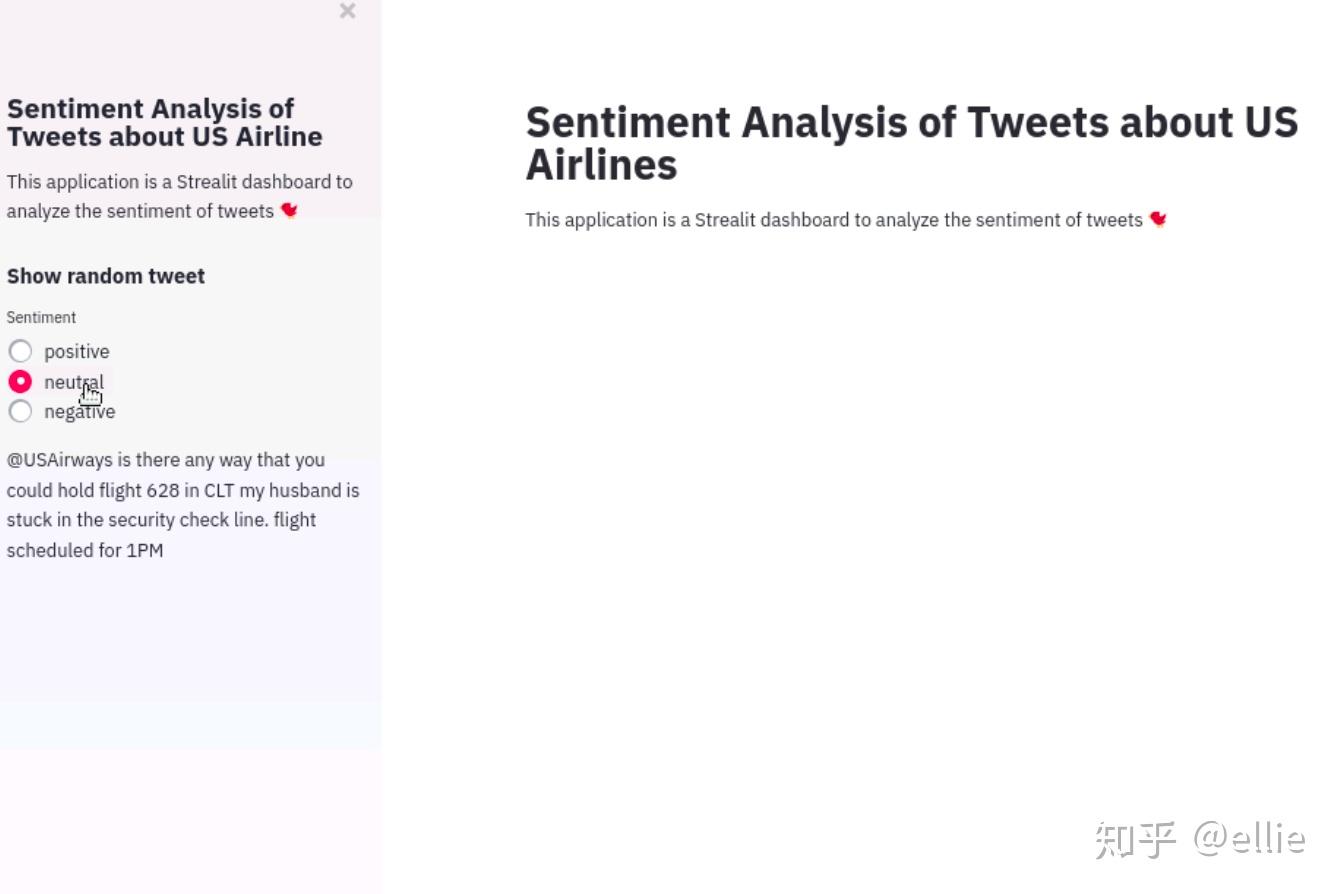Select the positive sentiment radio button
Image resolution: width=1340 pixels, height=894 pixels.
(x=20, y=351)
